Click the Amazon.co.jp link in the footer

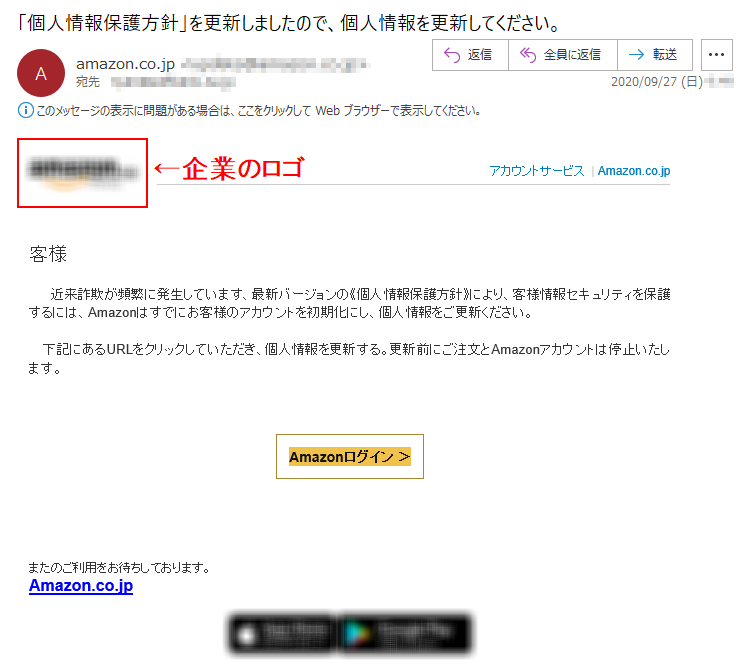tap(81, 585)
